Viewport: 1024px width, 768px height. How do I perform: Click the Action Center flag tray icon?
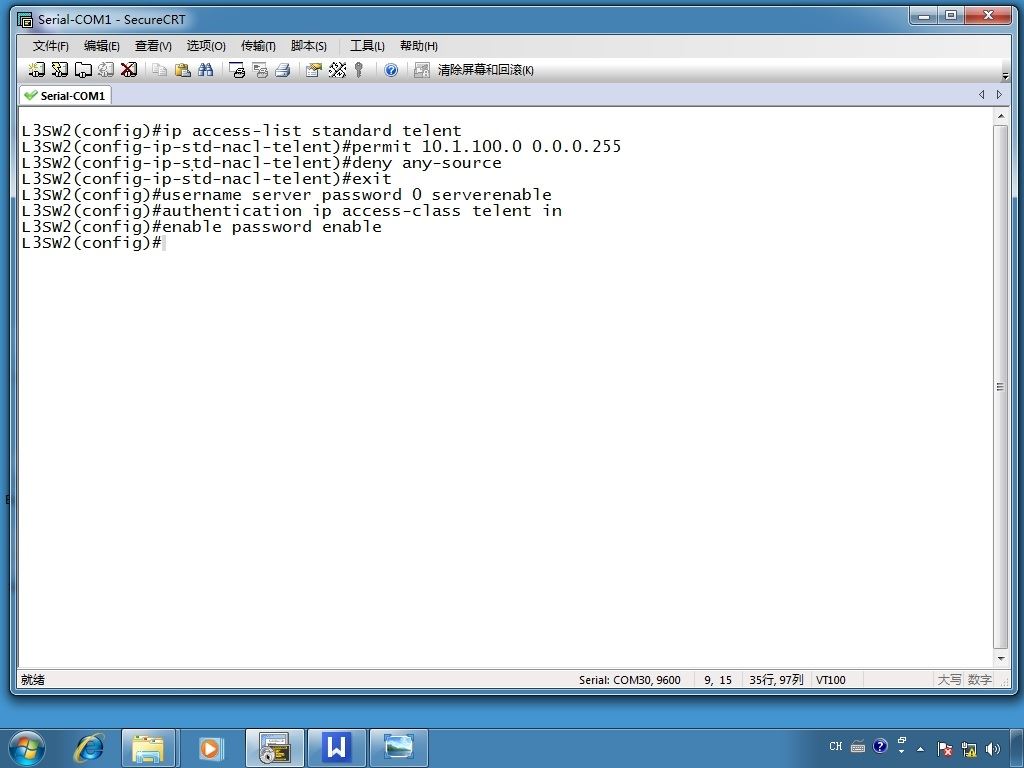pyautogui.click(x=944, y=749)
